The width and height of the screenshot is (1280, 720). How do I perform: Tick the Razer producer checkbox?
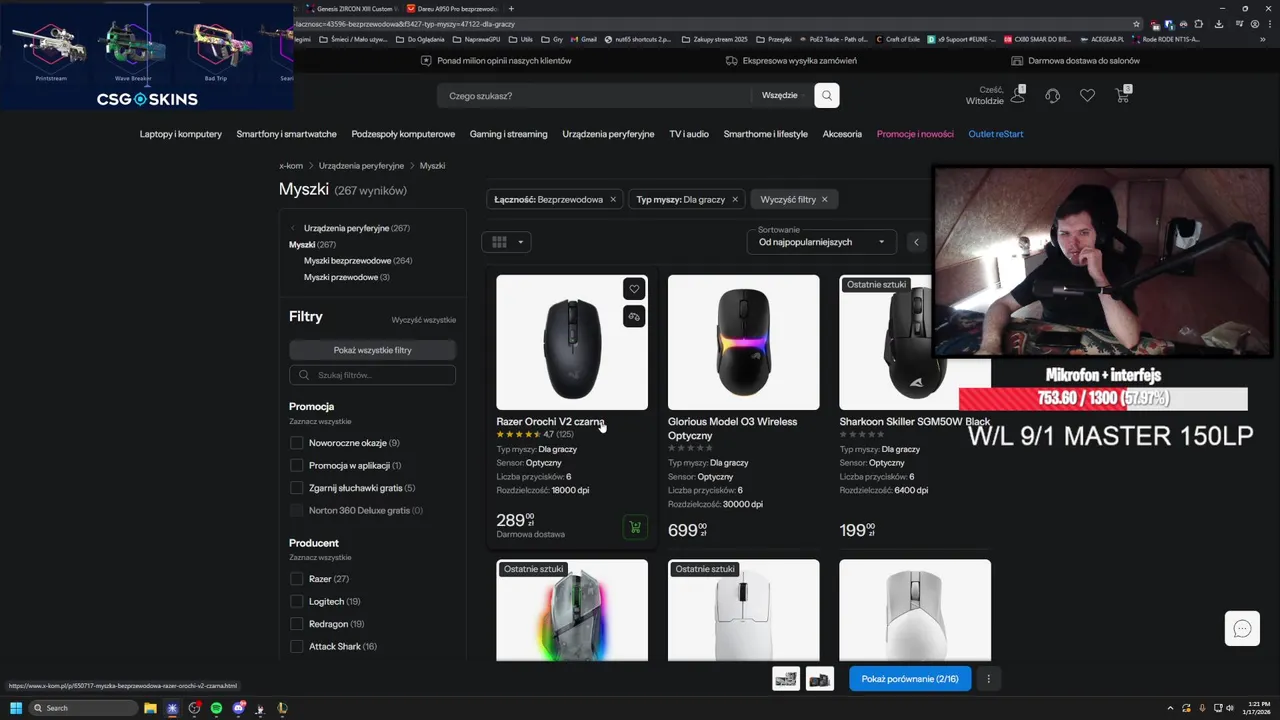coord(296,579)
